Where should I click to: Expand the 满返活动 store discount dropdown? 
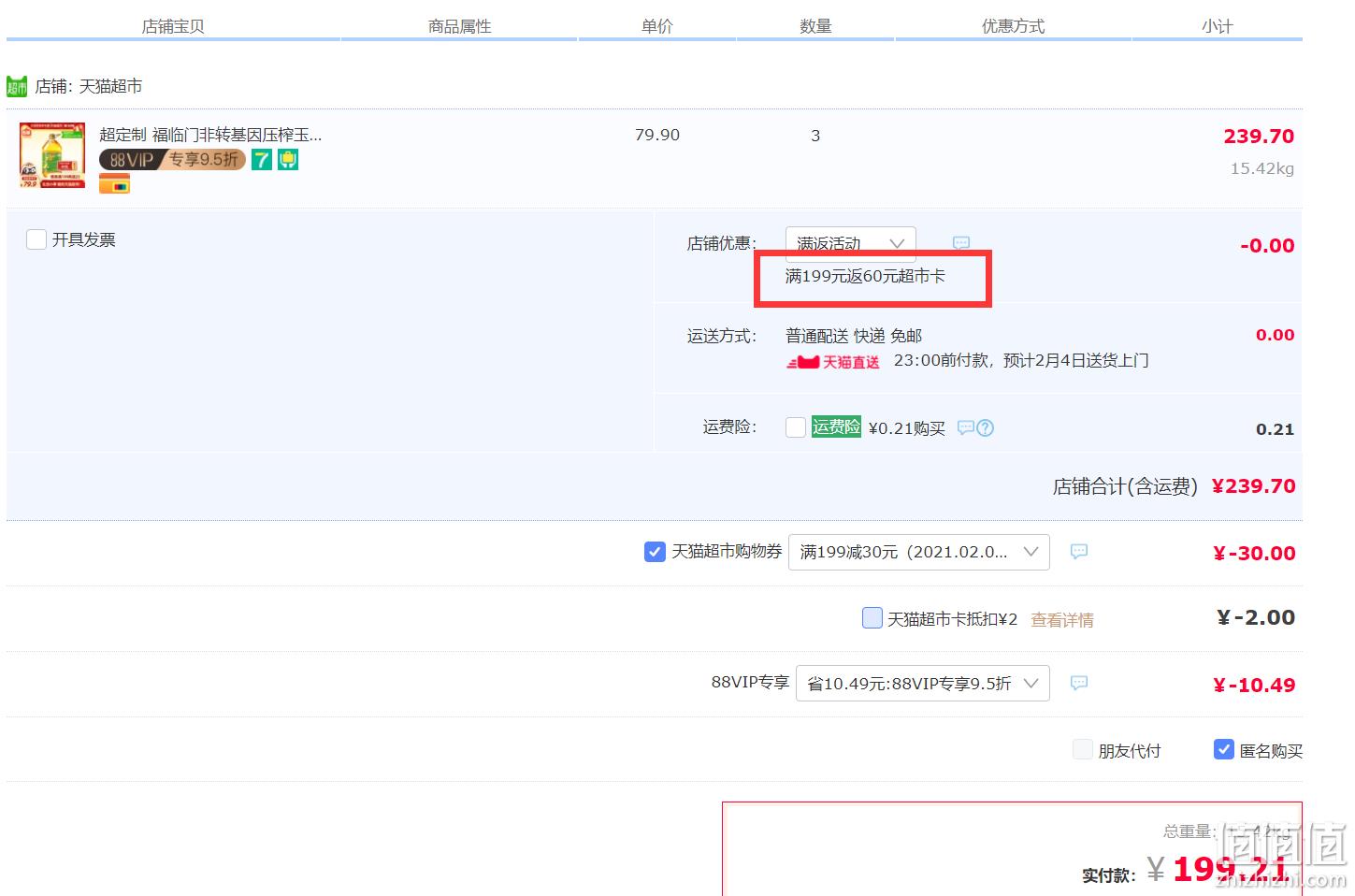click(x=851, y=243)
